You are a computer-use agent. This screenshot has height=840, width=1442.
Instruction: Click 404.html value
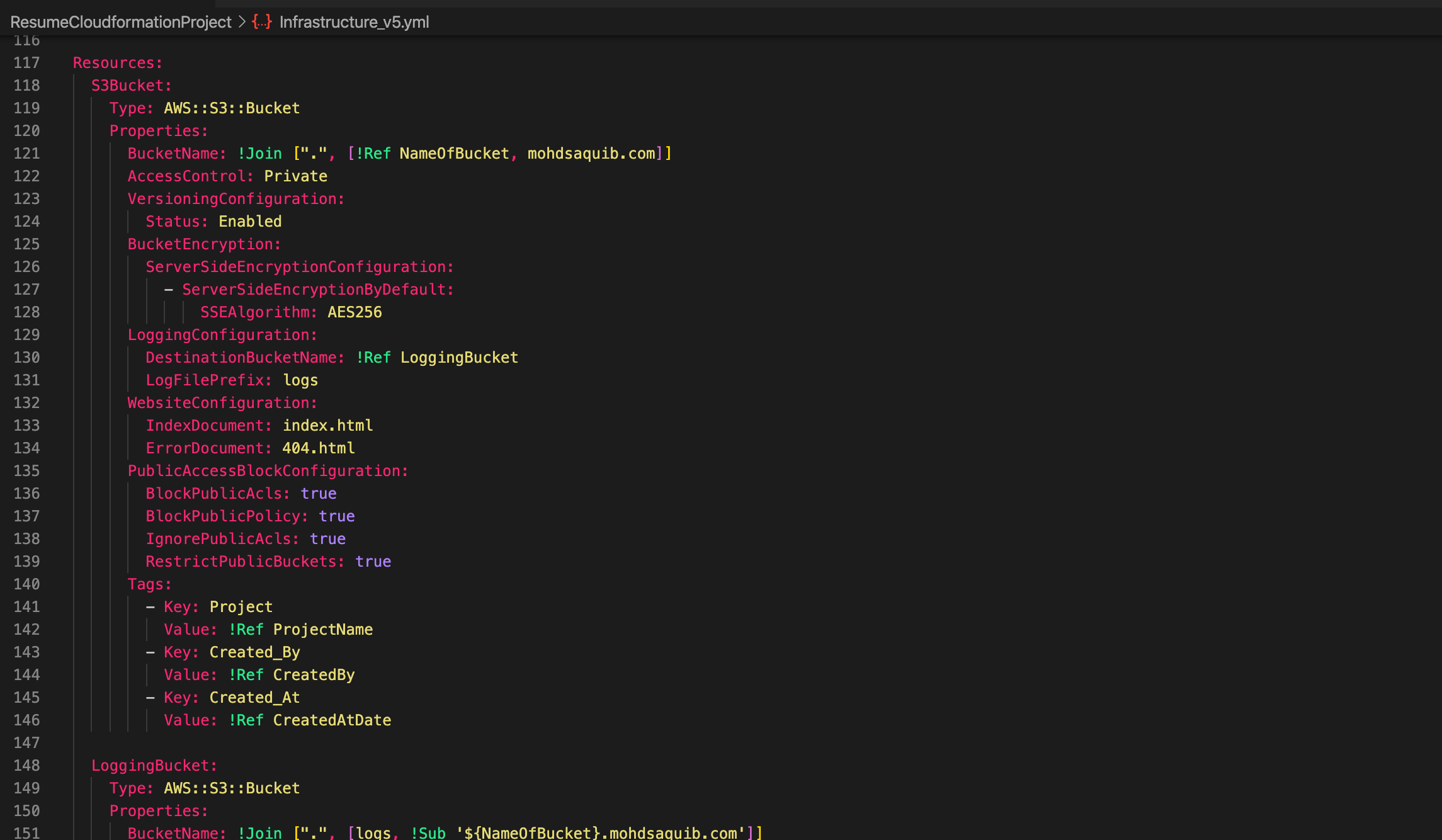[319, 448]
